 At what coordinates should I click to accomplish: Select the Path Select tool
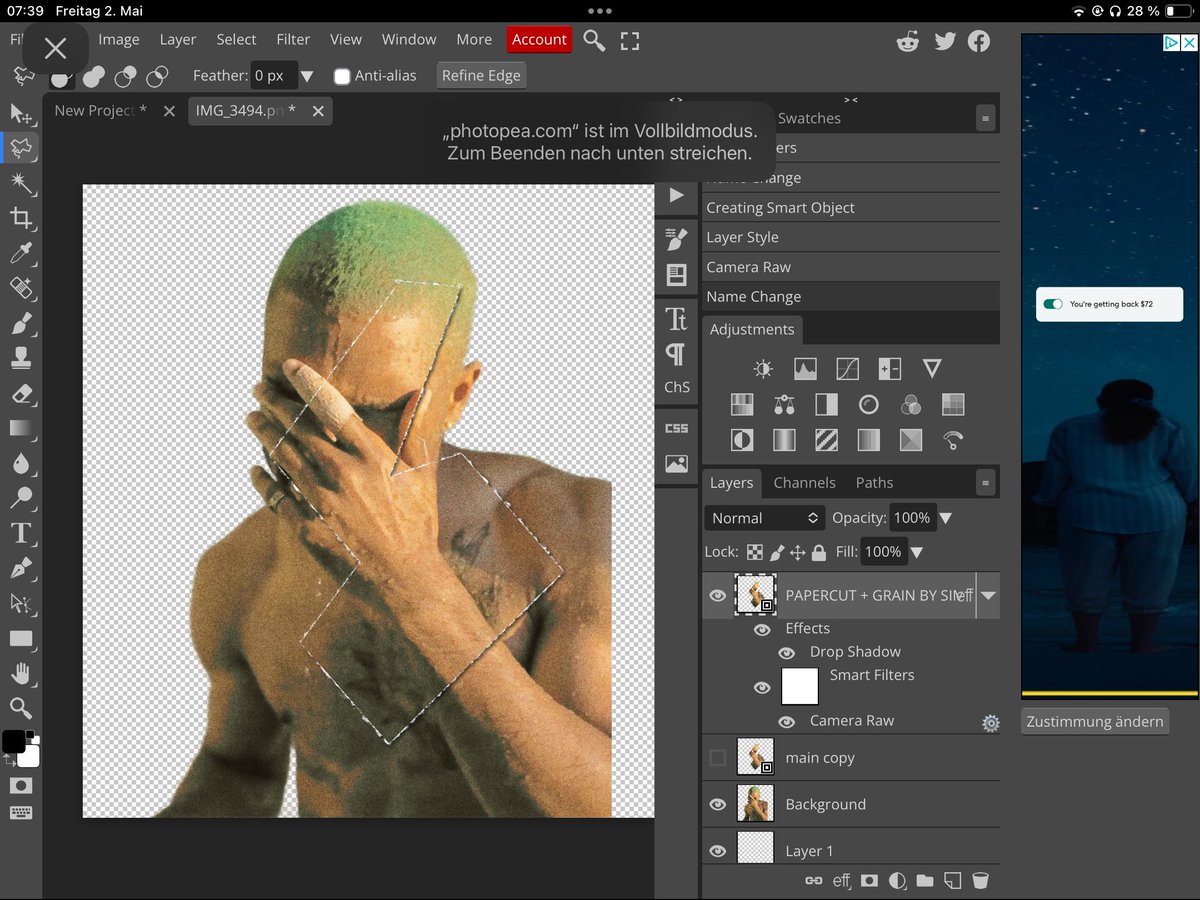click(x=21, y=603)
